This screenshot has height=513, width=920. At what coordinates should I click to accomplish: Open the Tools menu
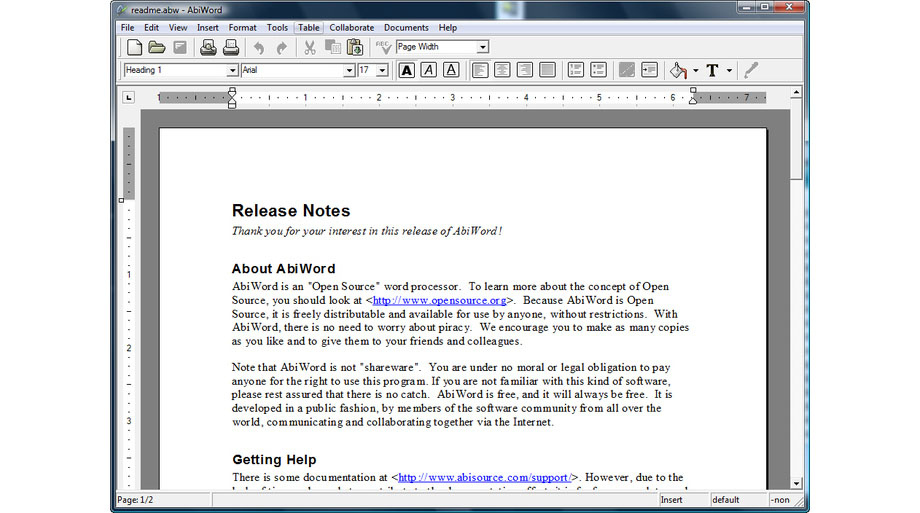(x=277, y=28)
